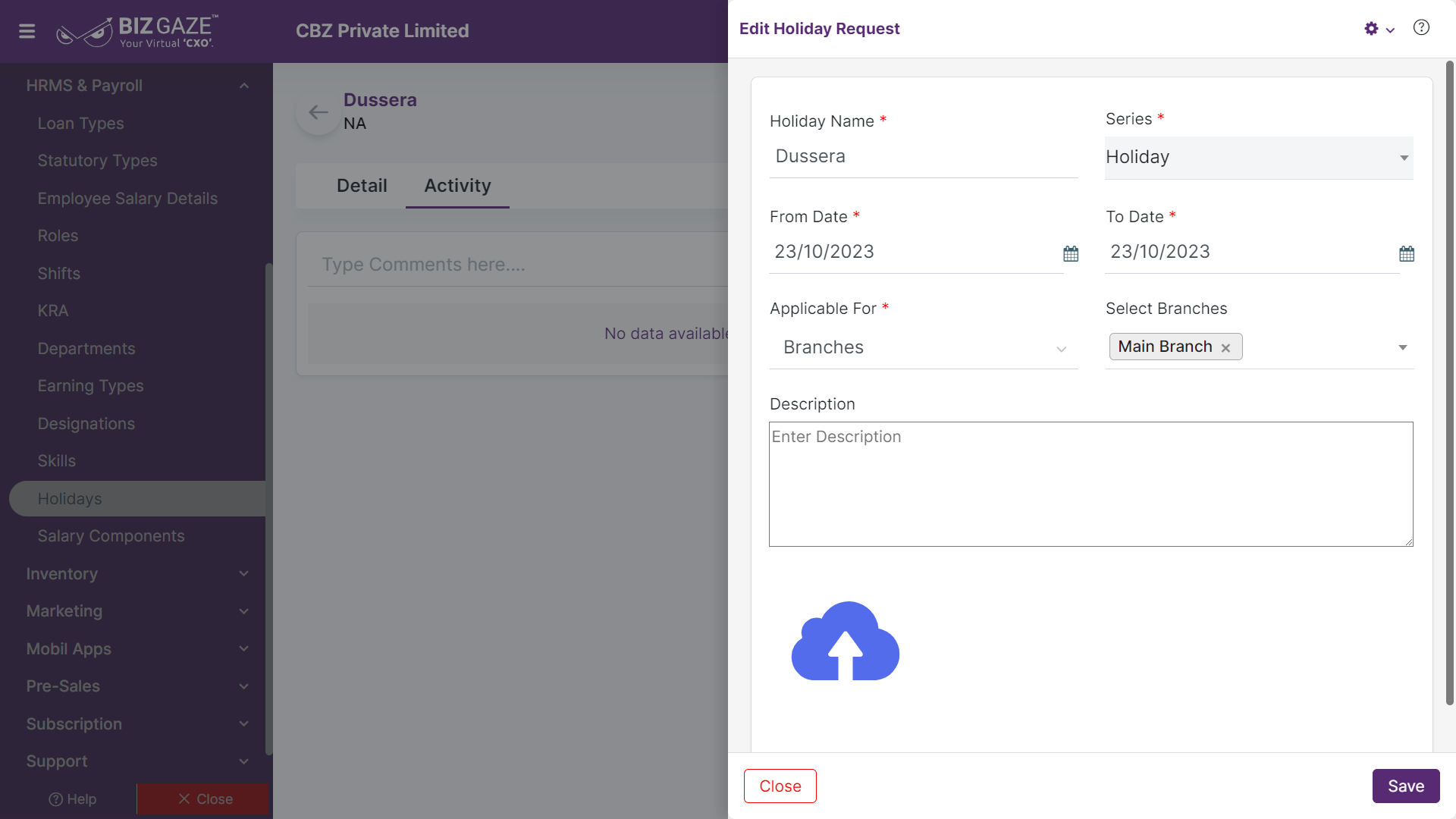Open the To Date calendar picker
This screenshot has width=1456, height=819.
(1407, 253)
